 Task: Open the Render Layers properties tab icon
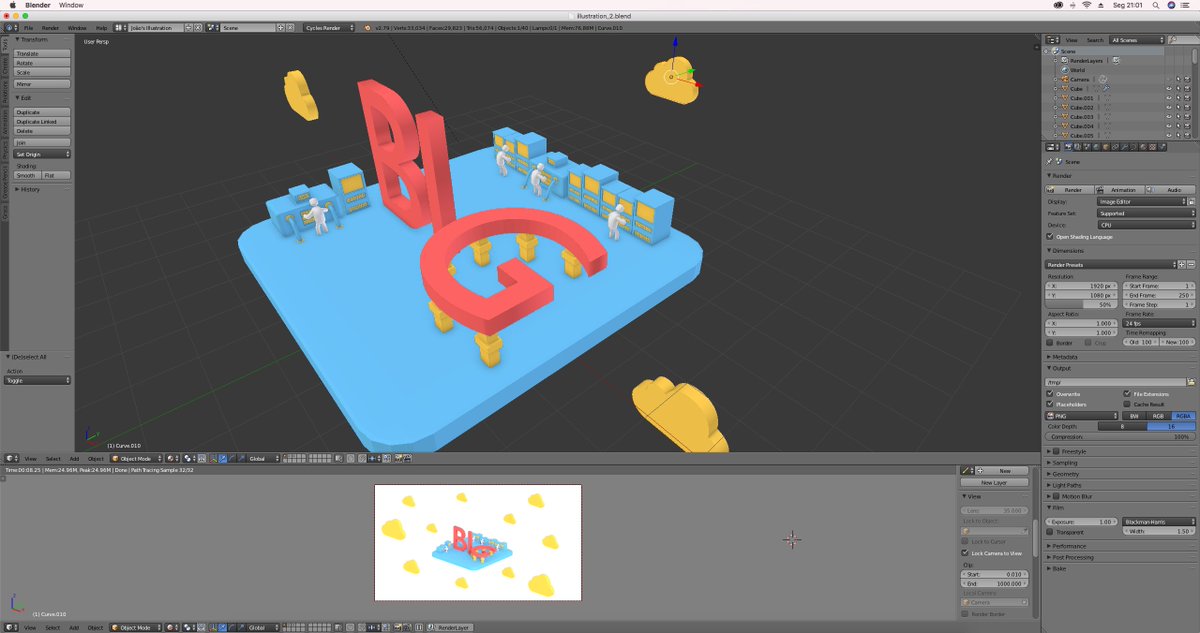(x=1077, y=147)
